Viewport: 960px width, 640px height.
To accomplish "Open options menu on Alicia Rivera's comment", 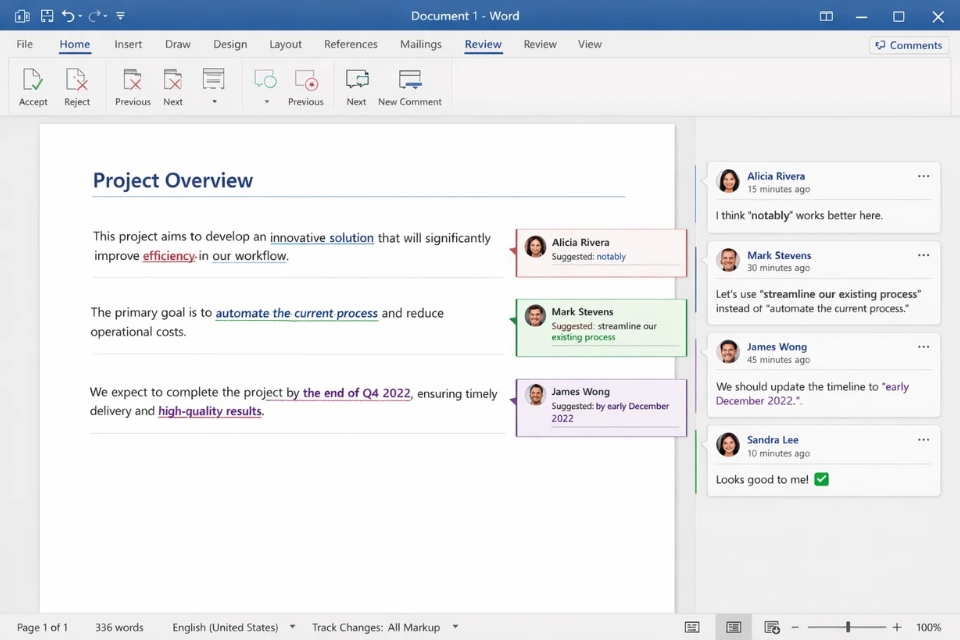I will [x=923, y=175].
